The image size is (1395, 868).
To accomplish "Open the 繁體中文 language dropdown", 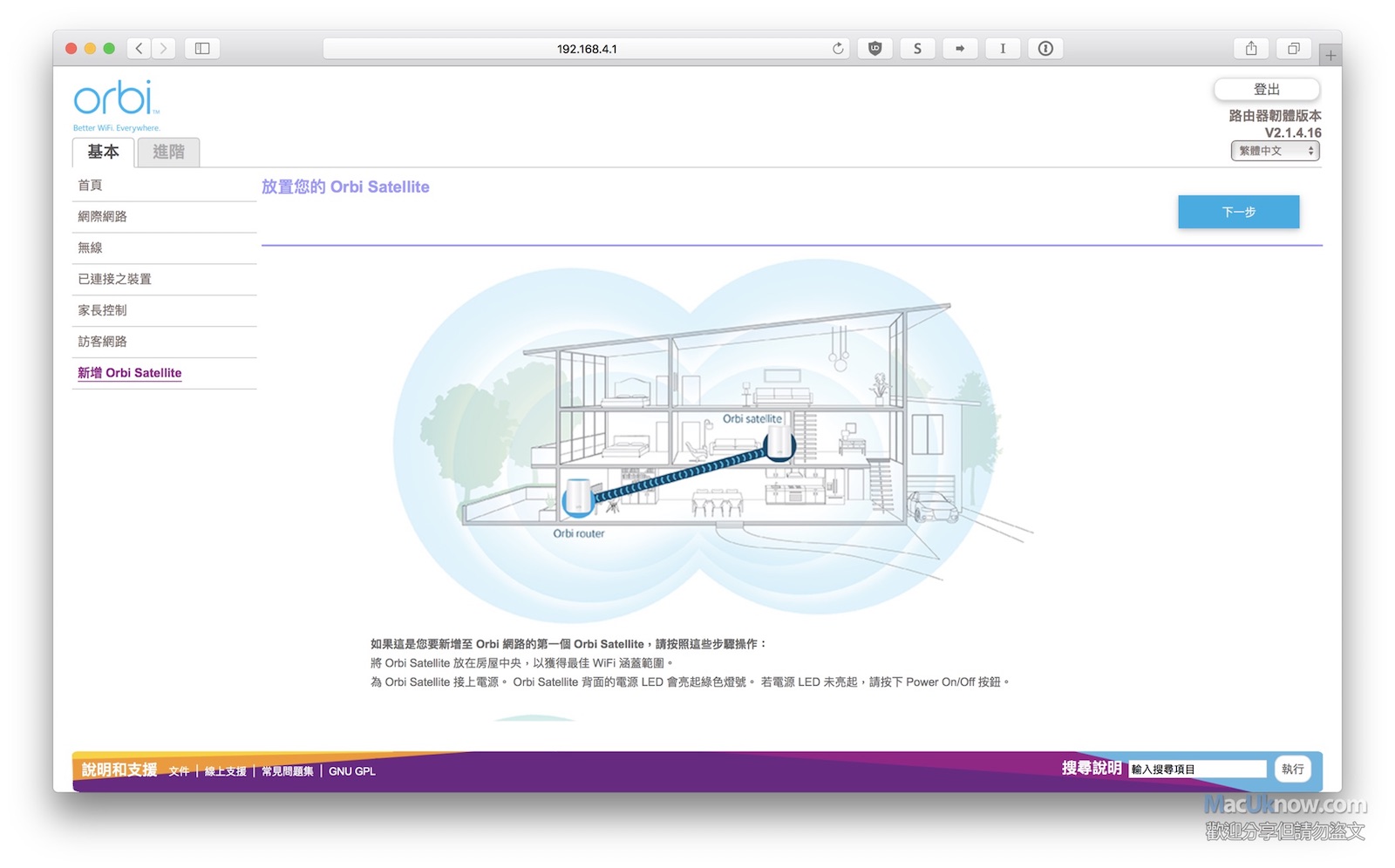I will coord(1275,151).
